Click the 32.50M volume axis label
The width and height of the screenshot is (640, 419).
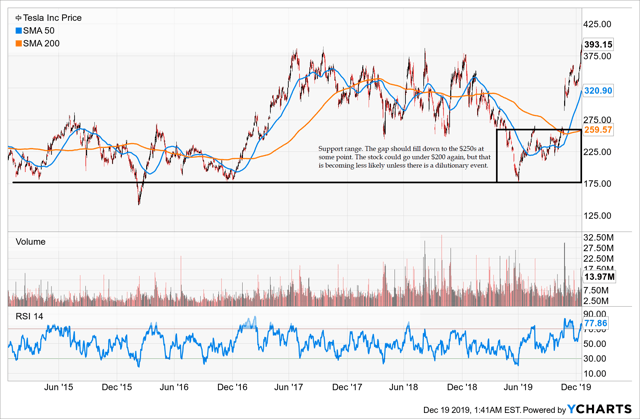pyautogui.click(x=599, y=237)
